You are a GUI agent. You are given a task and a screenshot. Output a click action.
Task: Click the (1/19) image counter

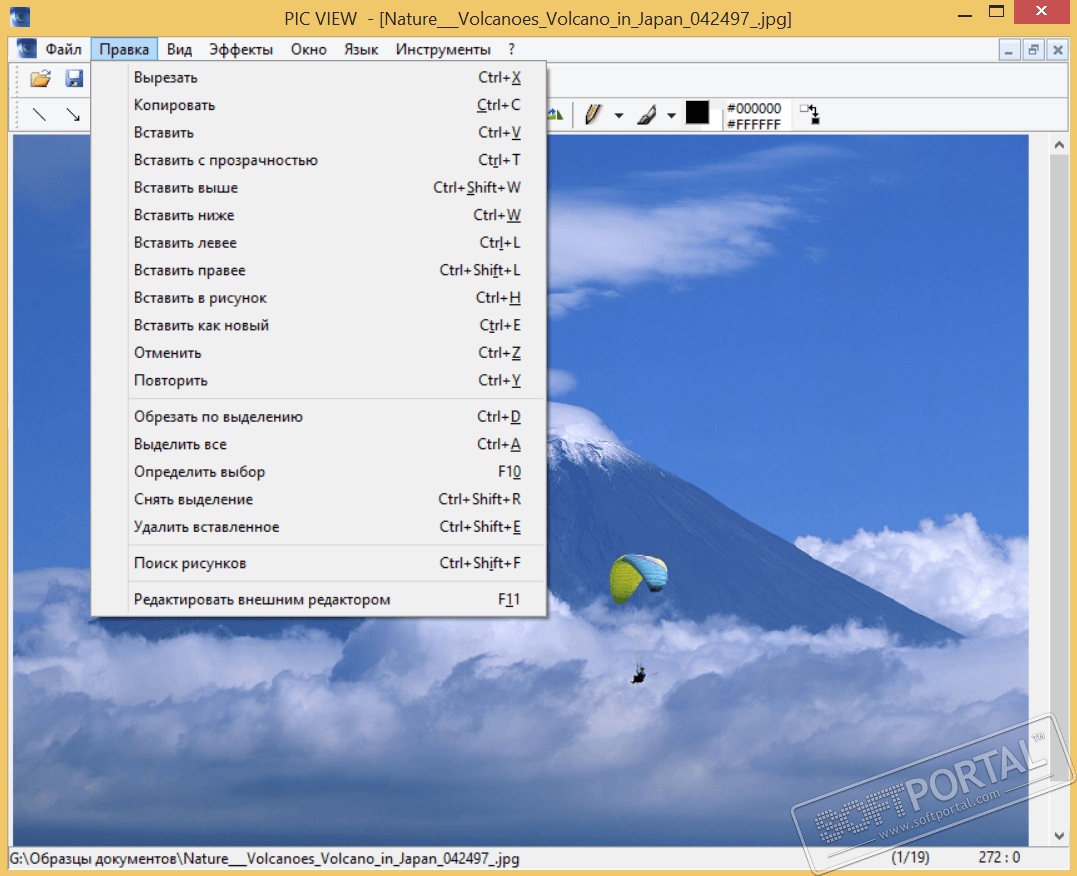click(x=910, y=857)
